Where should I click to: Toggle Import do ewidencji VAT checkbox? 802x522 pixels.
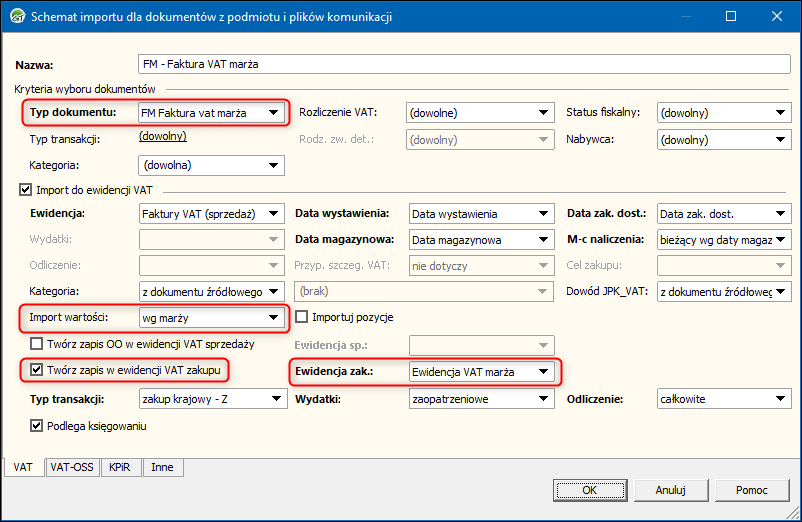click(26, 188)
